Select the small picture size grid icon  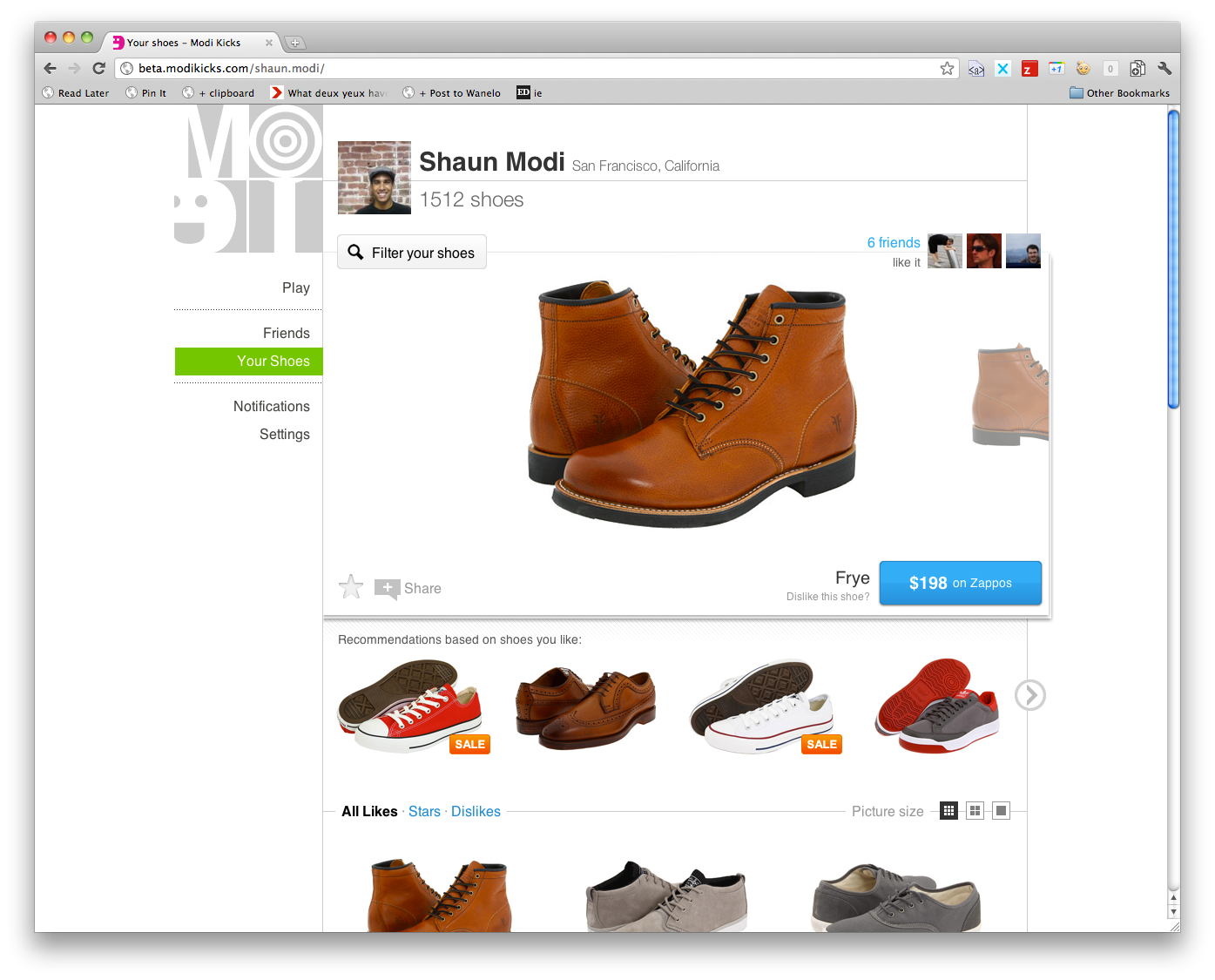948,810
